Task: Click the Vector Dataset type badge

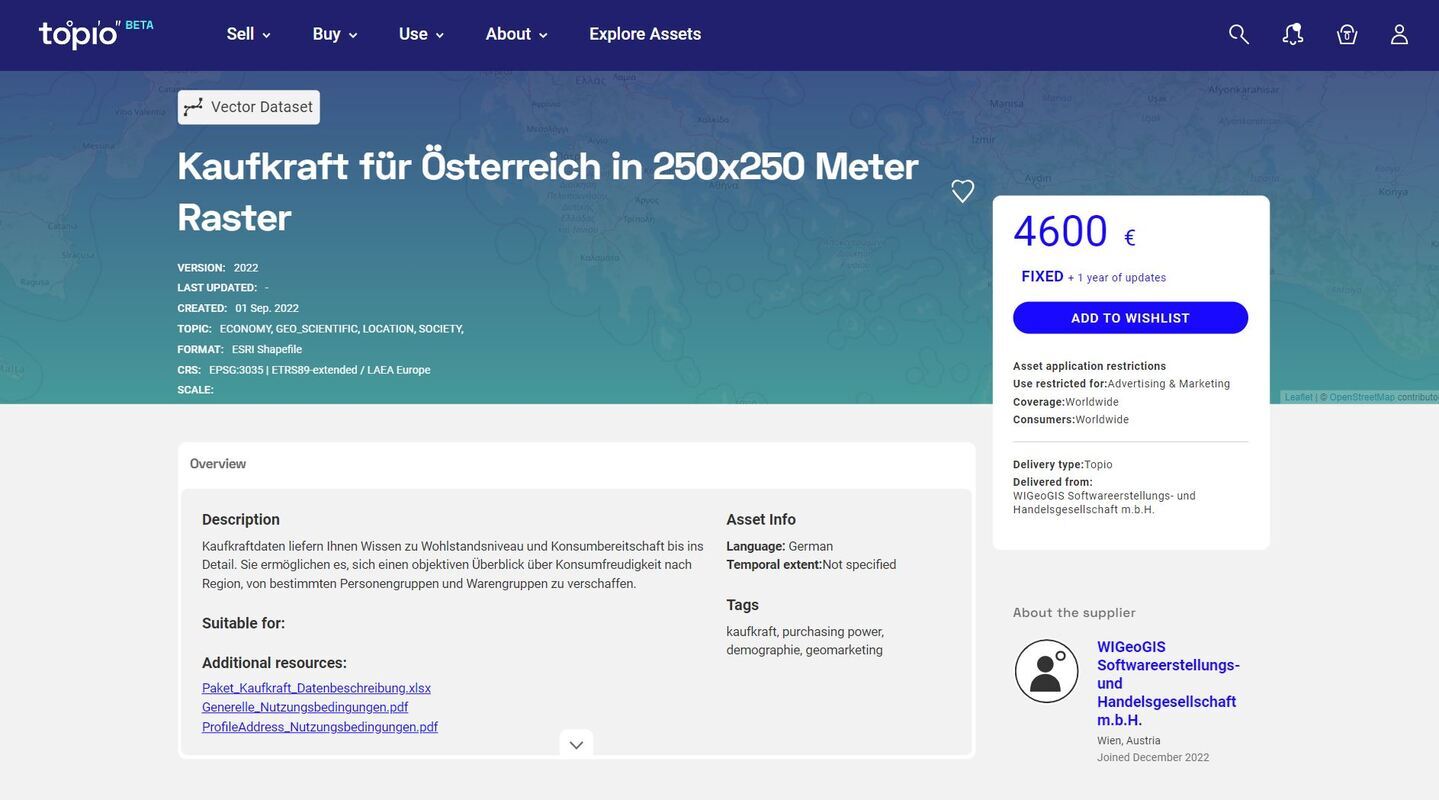Action: [x=249, y=107]
